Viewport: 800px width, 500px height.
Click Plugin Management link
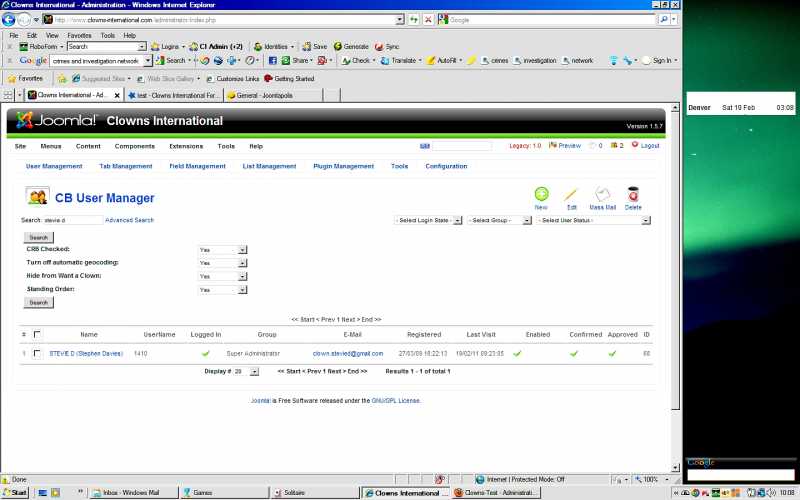pos(343,166)
